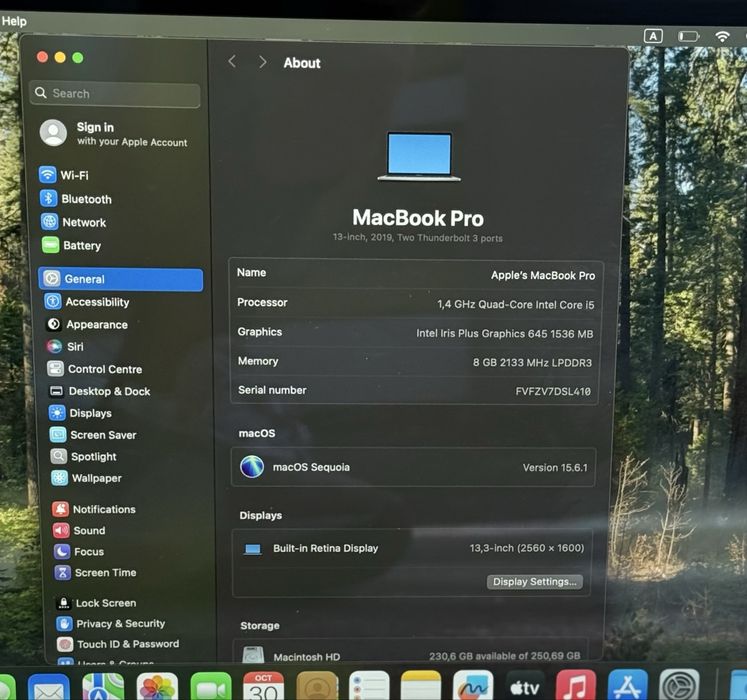This screenshot has width=747, height=700.
Task: Open Focus settings
Action: click(x=79, y=551)
